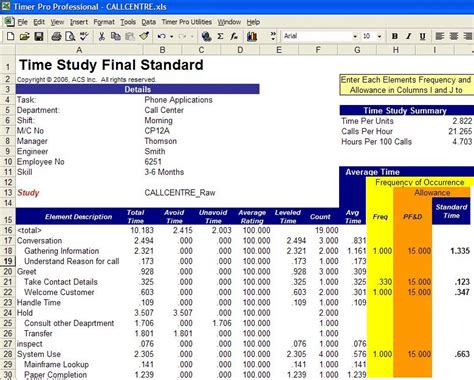Viewport: 474px width, 380px height.
Task: Select column A header
Action: [79, 50]
